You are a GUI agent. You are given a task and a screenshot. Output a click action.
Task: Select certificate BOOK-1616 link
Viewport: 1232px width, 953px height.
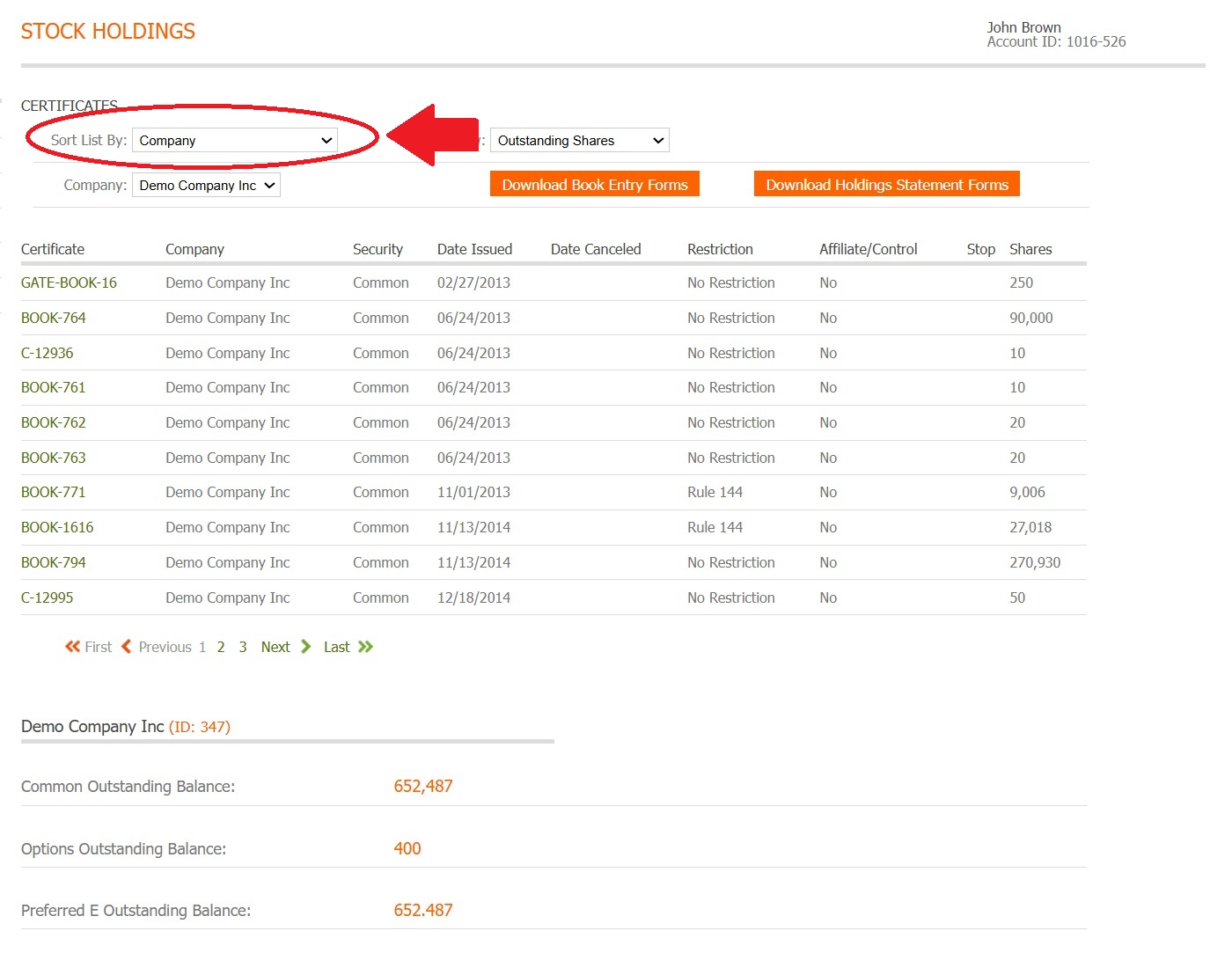pos(57,528)
